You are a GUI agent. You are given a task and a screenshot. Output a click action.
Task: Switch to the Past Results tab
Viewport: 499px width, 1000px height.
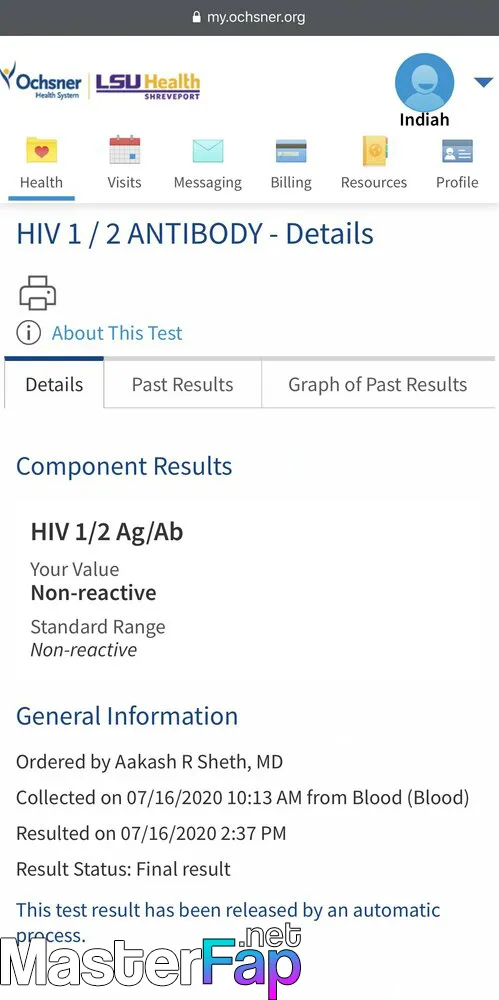pos(182,385)
